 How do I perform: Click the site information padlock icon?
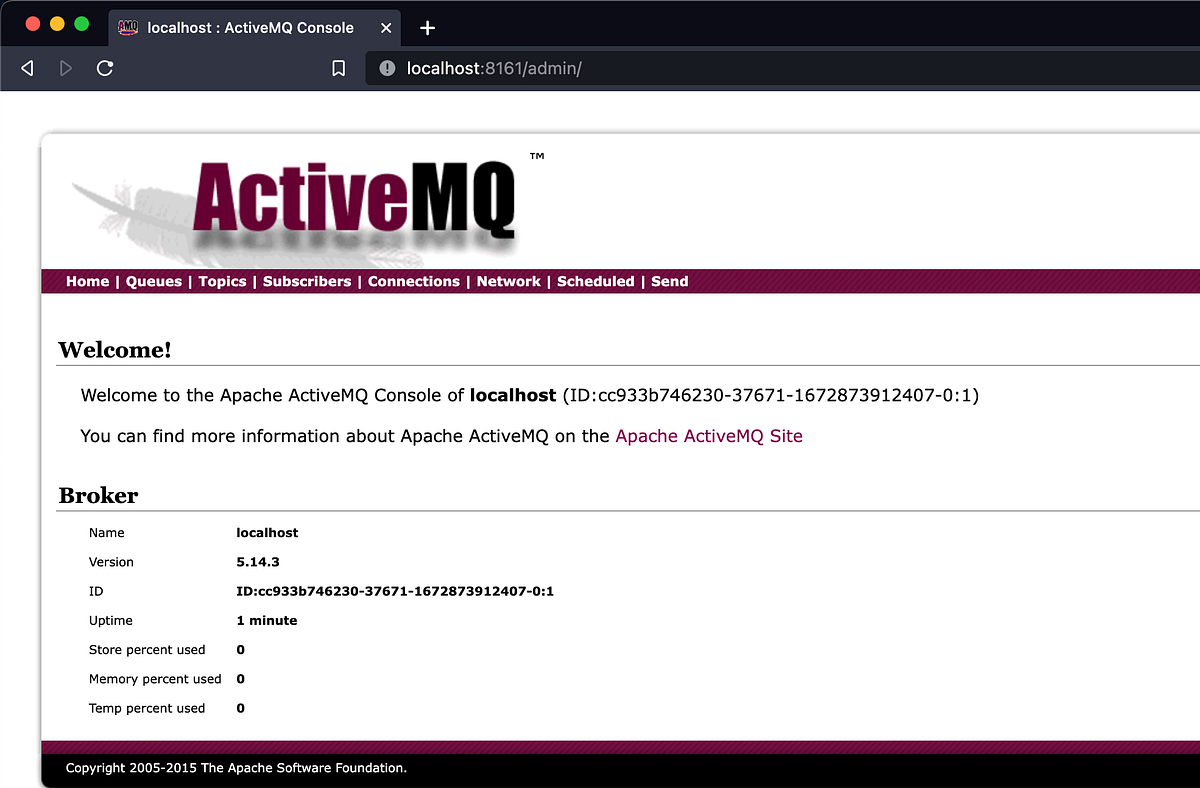[386, 68]
